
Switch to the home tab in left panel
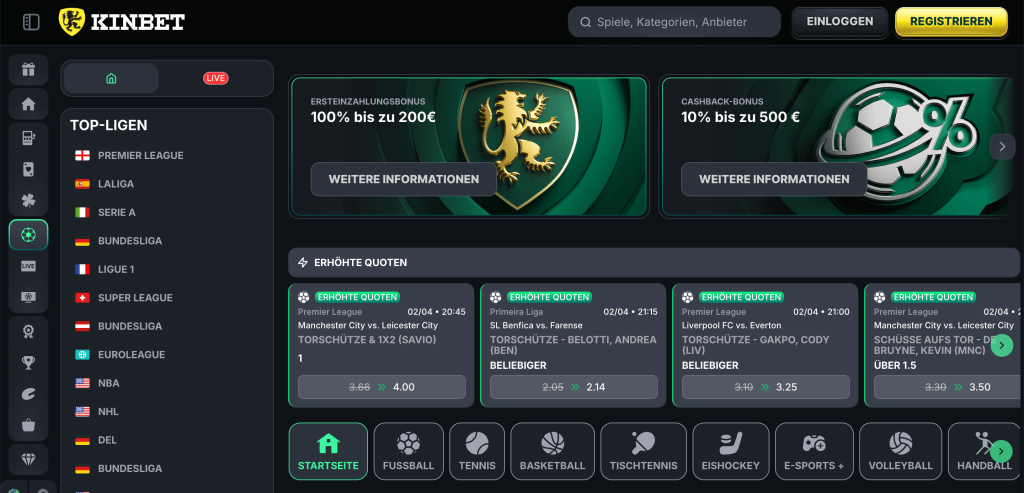(x=111, y=78)
